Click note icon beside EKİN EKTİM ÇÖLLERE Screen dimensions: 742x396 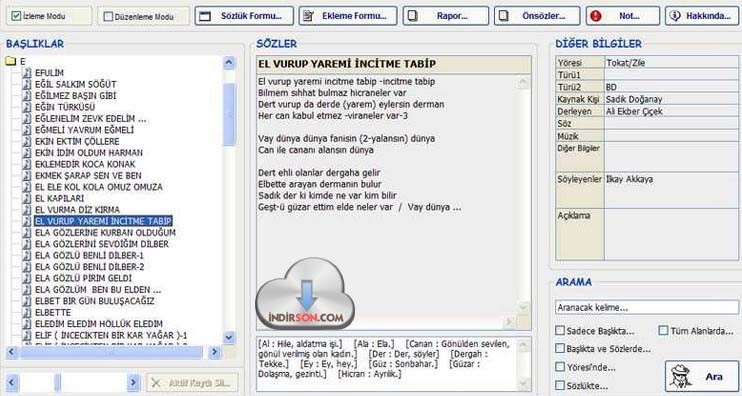point(27,141)
